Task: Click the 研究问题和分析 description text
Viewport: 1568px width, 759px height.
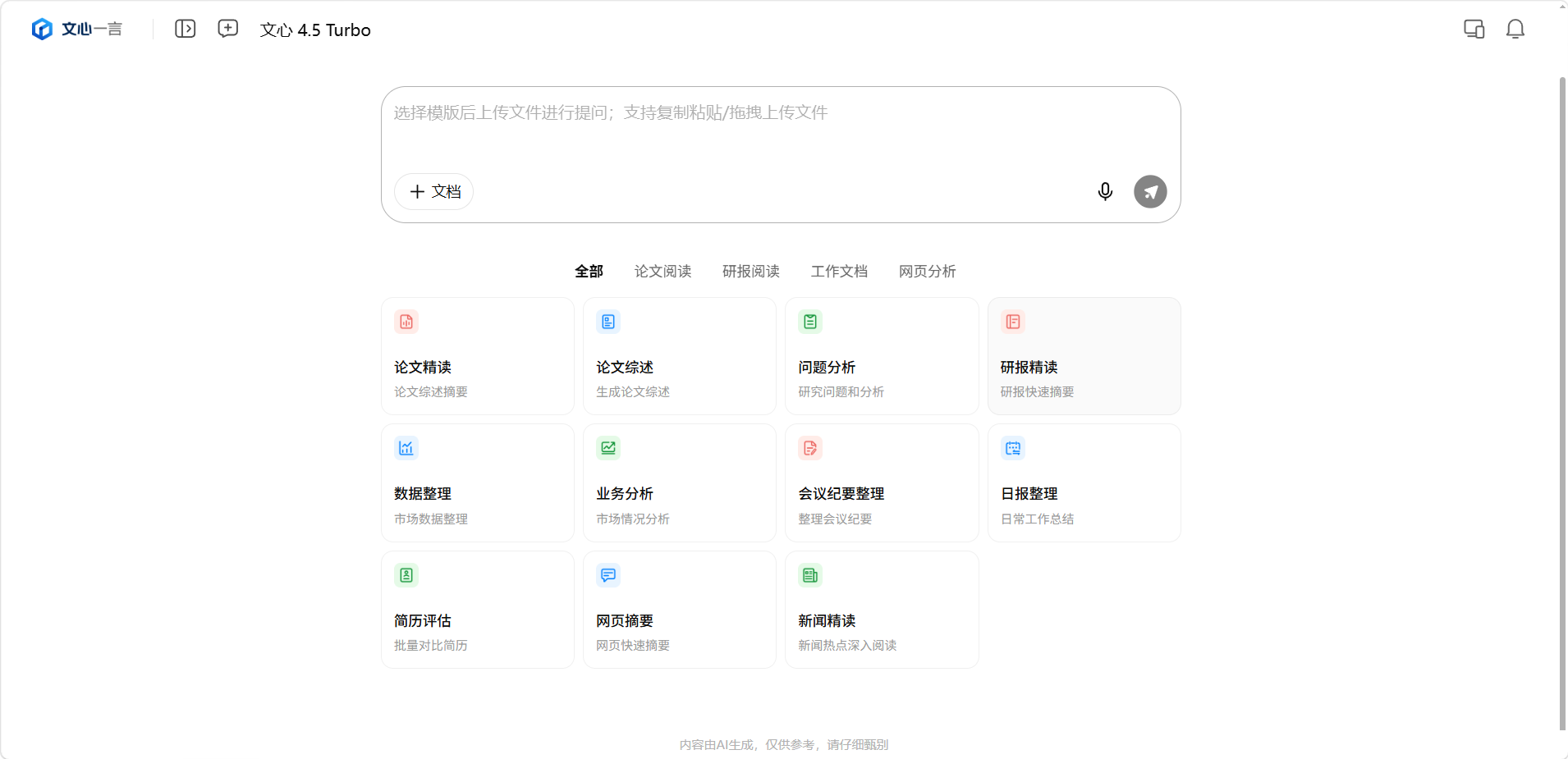Action: point(841,392)
